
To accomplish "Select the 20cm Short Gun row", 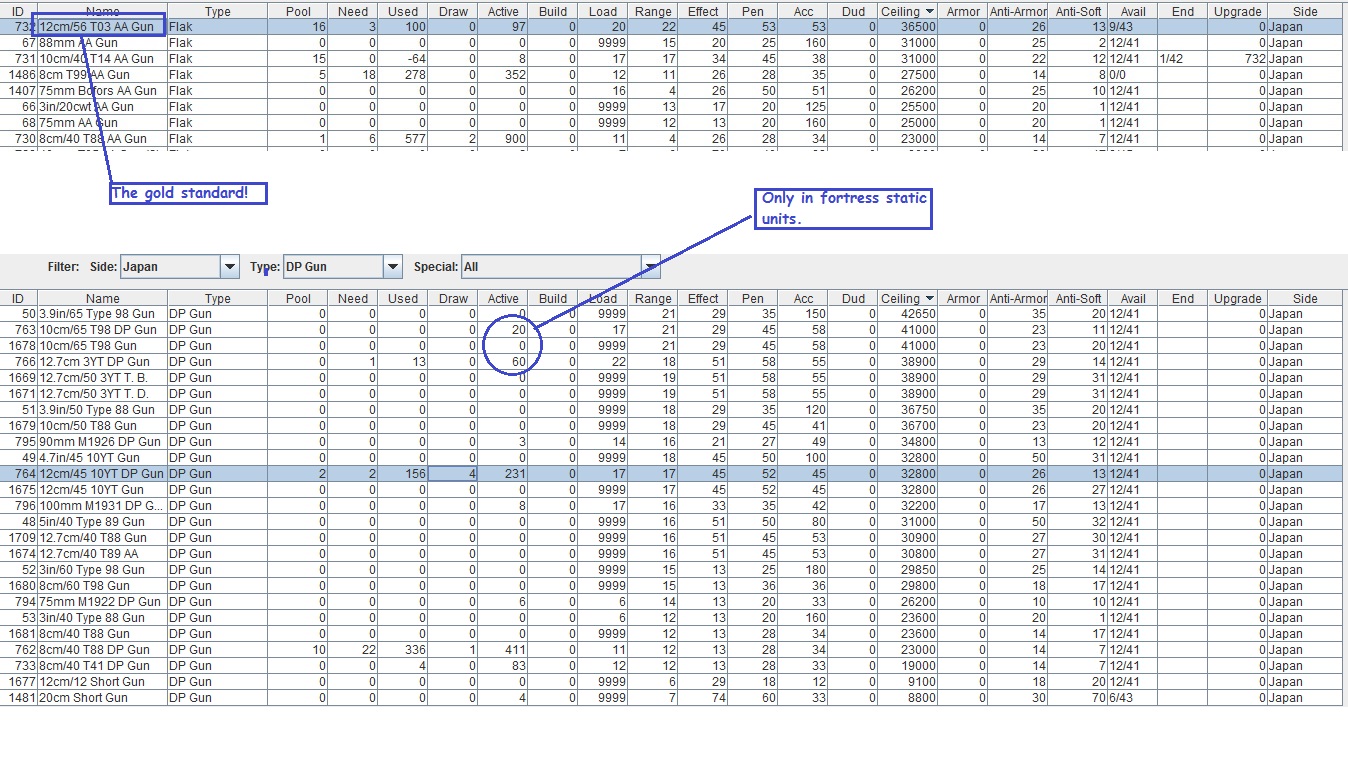I will pyautogui.click(x=671, y=698).
